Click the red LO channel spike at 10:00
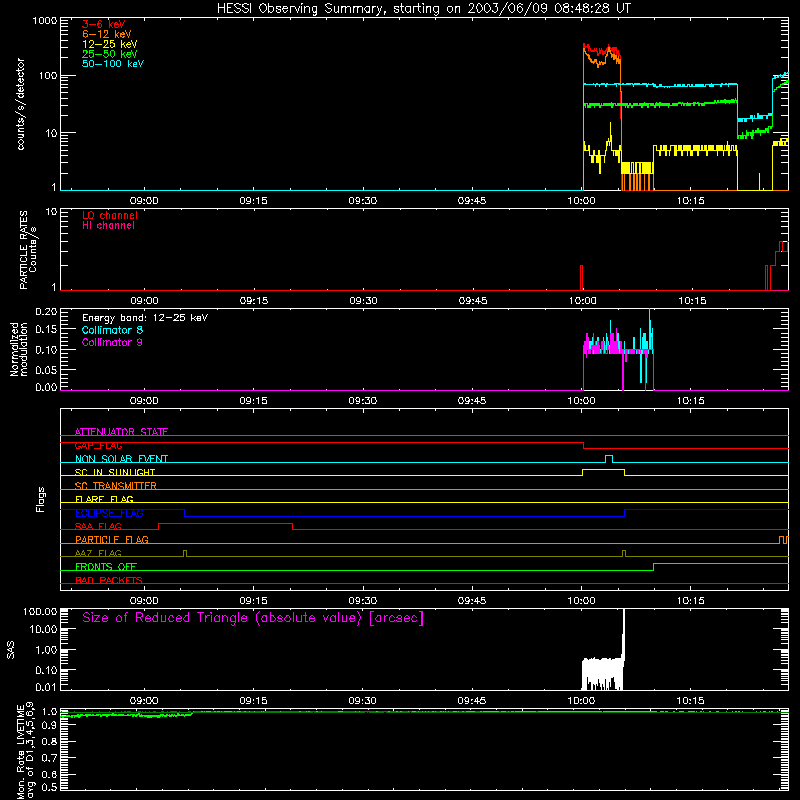 pos(581,278)
